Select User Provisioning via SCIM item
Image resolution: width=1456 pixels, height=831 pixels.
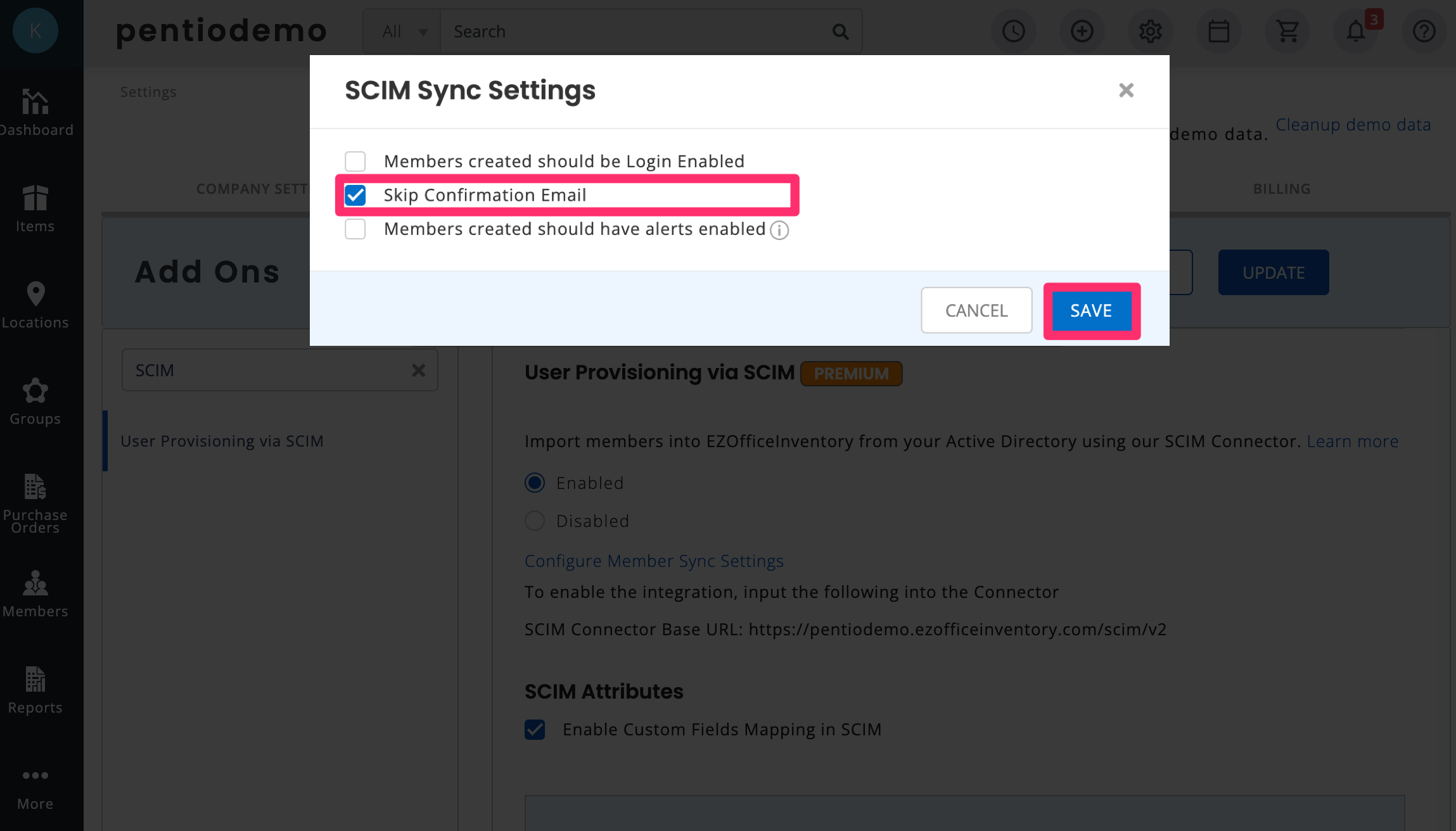point(222,441)
